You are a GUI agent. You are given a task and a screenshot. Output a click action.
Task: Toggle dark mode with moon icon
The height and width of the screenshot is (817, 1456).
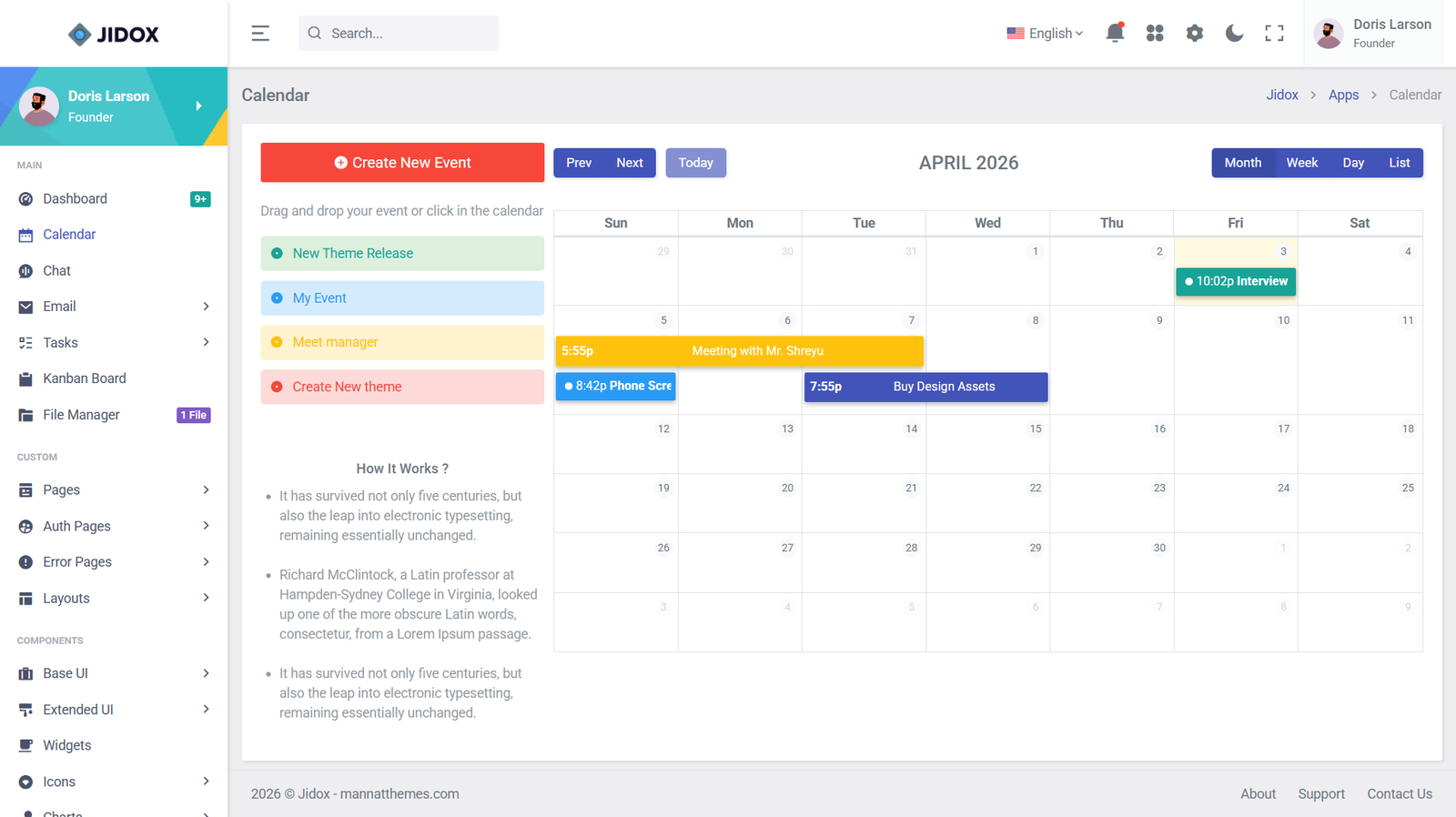[1234, 34]
